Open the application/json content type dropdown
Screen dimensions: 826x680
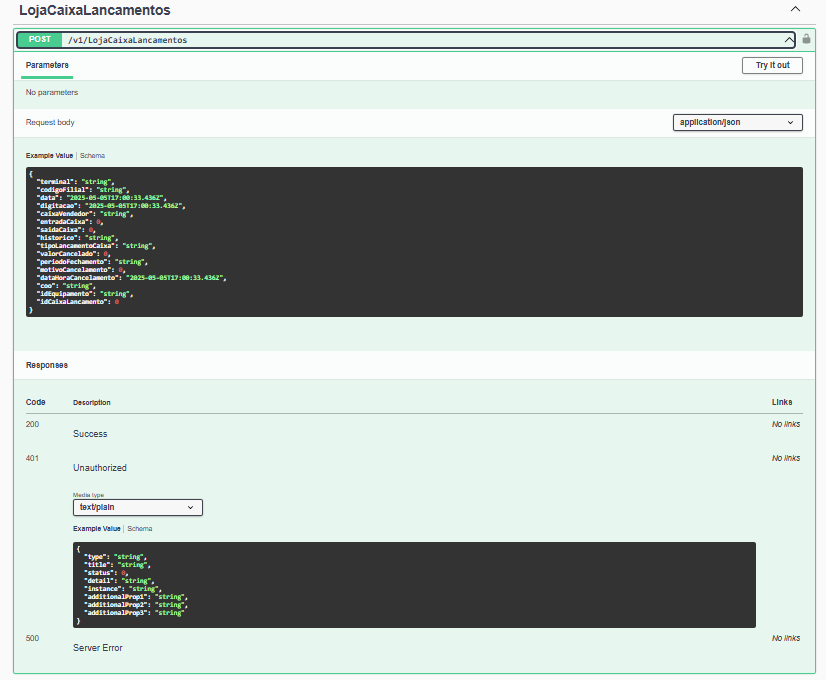point(737,122)
